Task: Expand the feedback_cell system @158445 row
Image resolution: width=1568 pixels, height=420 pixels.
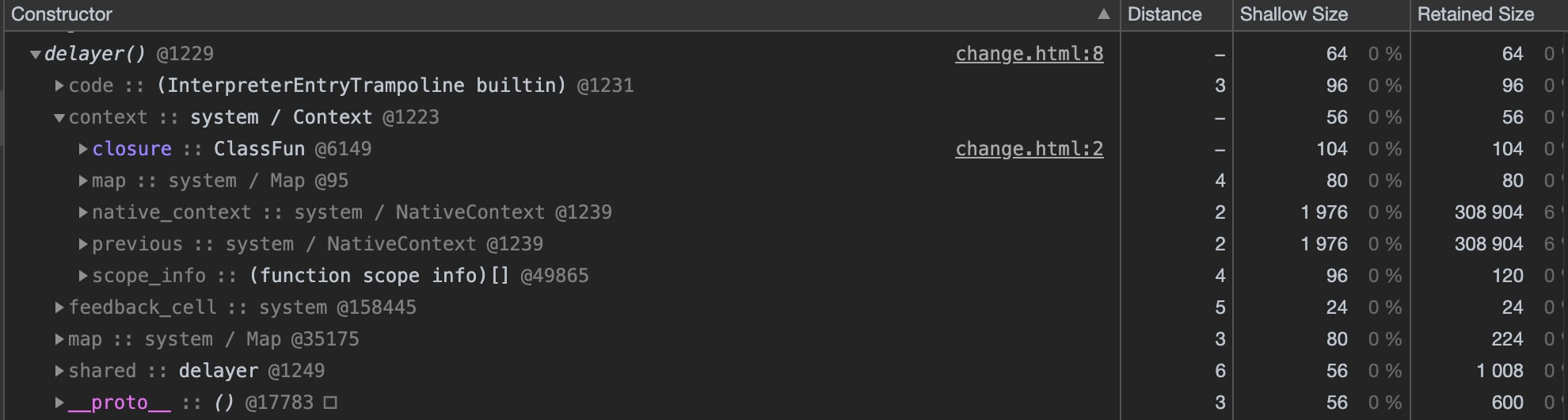Action: point(59,307)
